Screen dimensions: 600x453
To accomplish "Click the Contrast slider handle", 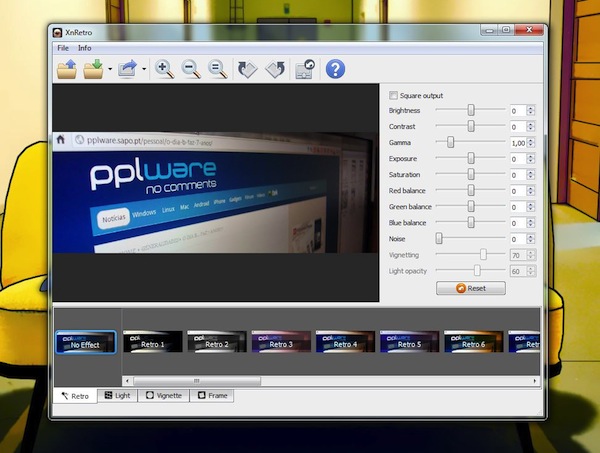I will tap(471, 126).
